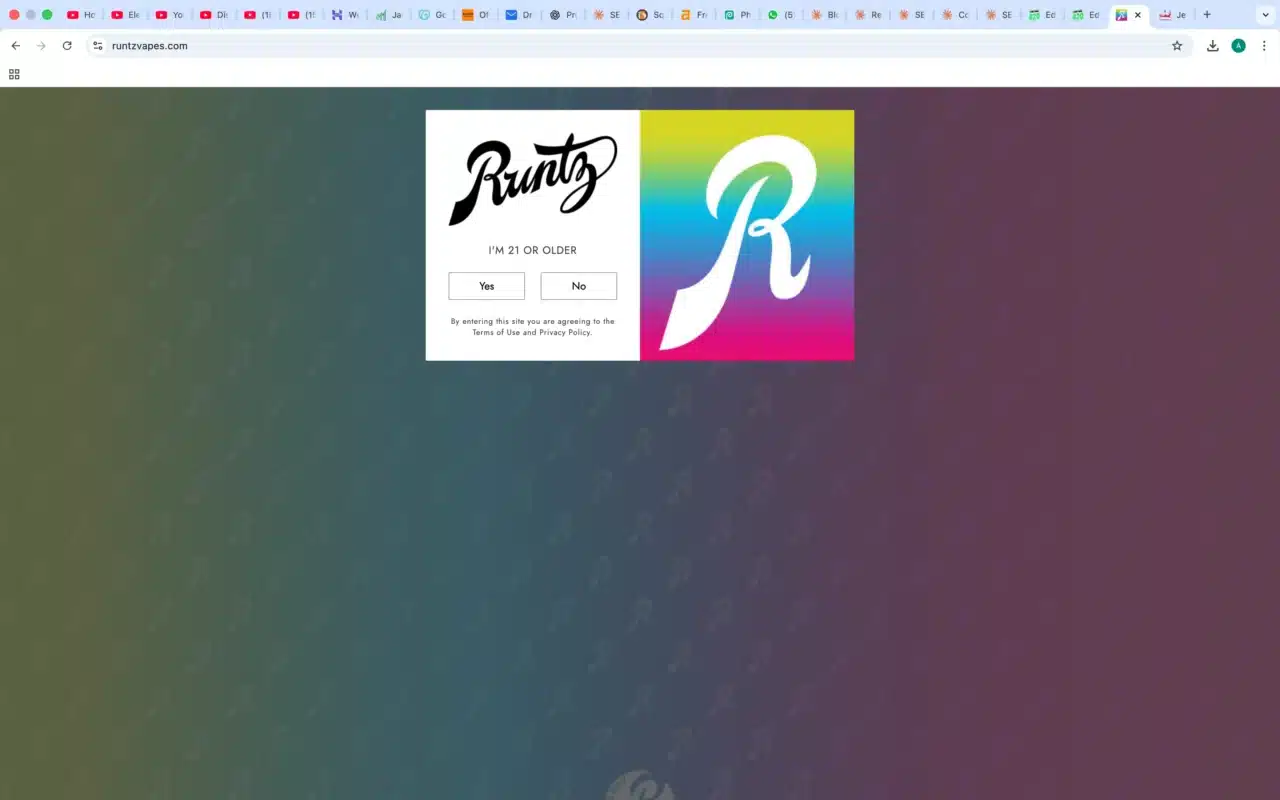Click Yes to confirm being 21 or older
Image resolution: width=1280 pixels, height=800 pixels.
[x=486, y=286]
